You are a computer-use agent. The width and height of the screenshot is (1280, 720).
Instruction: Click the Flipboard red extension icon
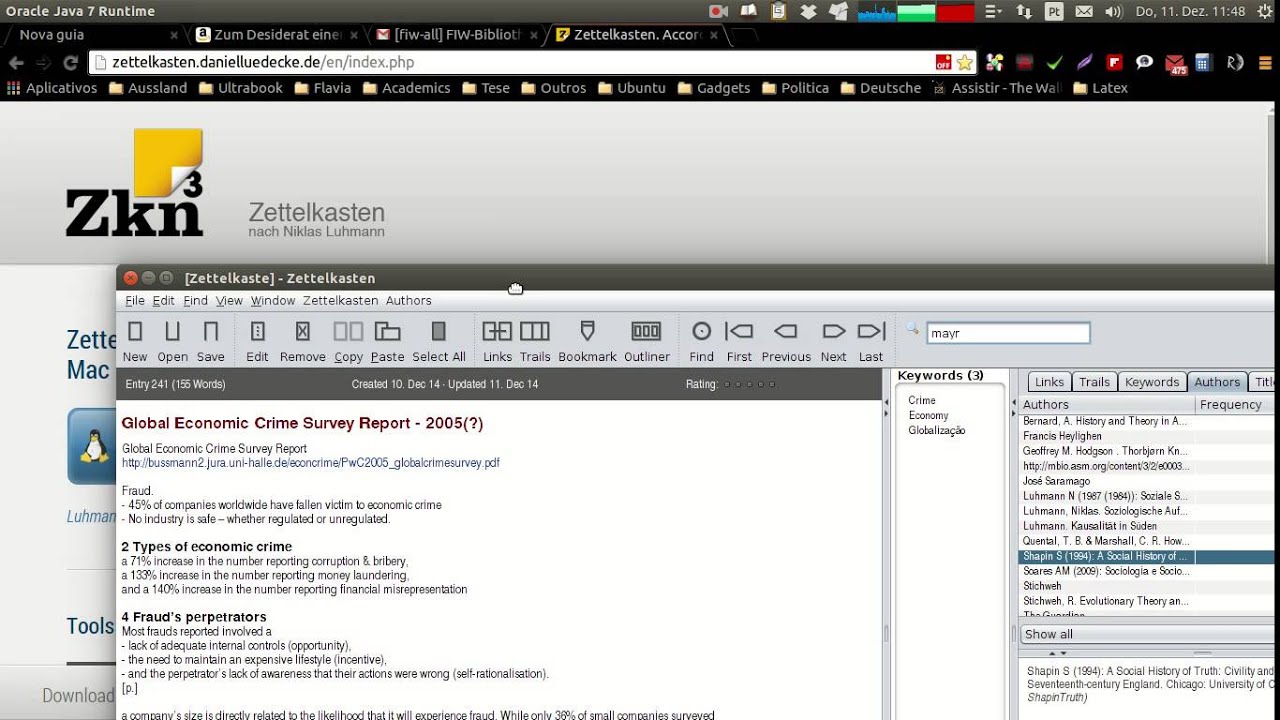[1114, 62]
